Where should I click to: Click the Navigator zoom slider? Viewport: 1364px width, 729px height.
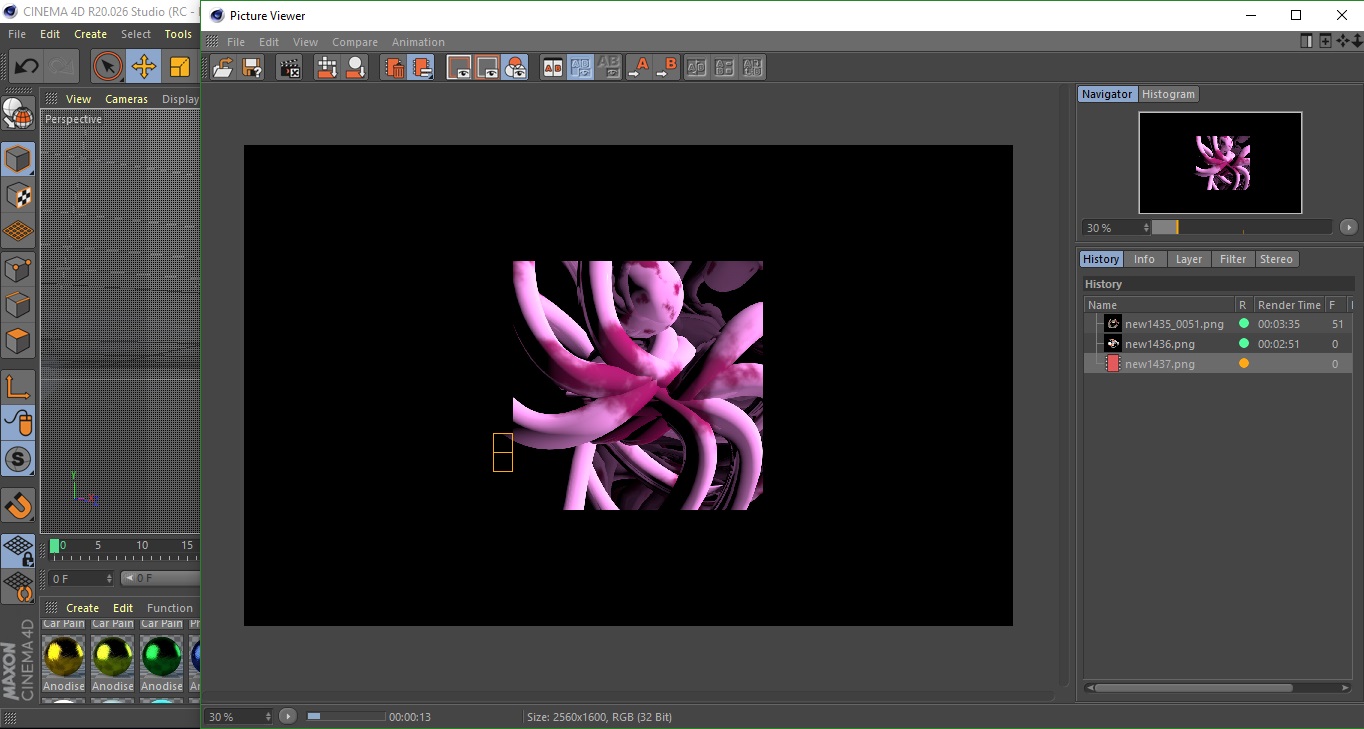click(1241, 227)
